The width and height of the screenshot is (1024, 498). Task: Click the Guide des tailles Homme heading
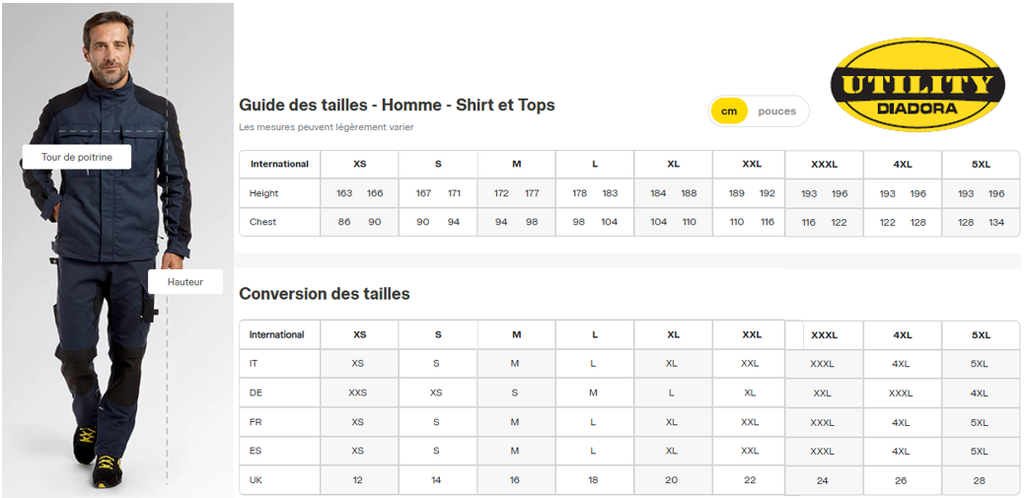click(x=396, y=105)
